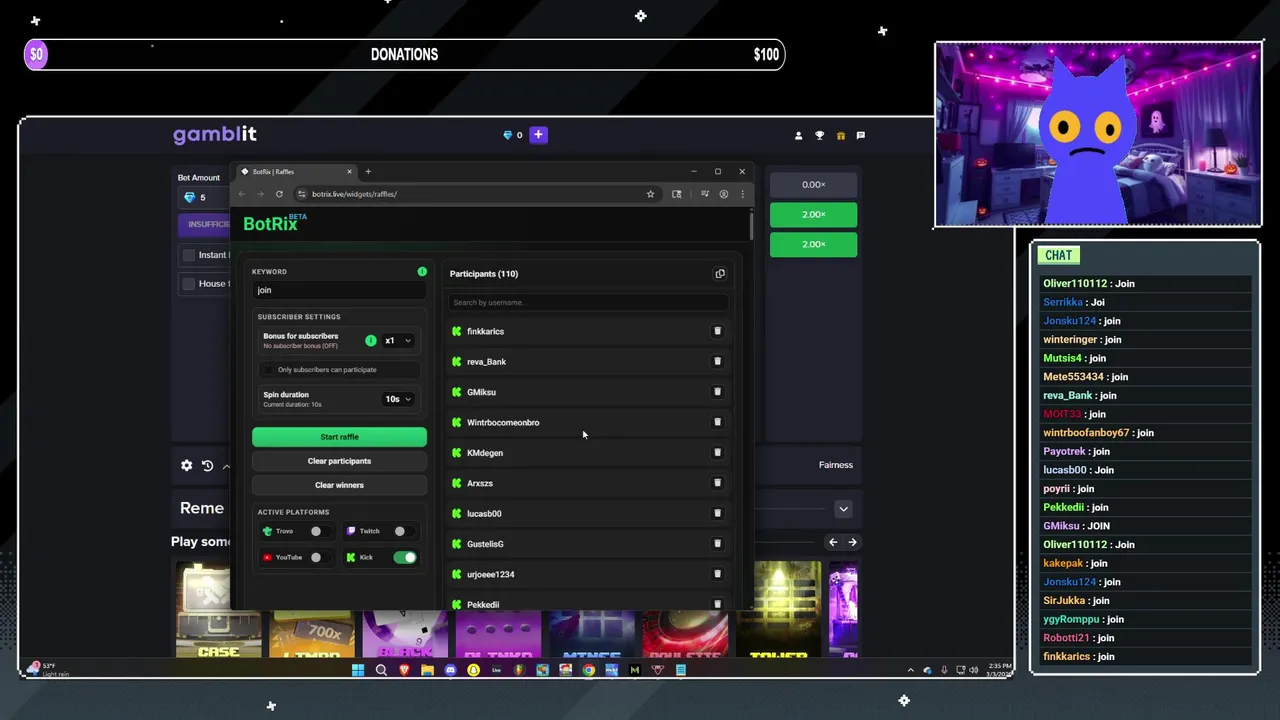The width and height of the screenshot is (1280, 720).
Task: Tick the Instant checkbox in gamblit
Action: 188,255
